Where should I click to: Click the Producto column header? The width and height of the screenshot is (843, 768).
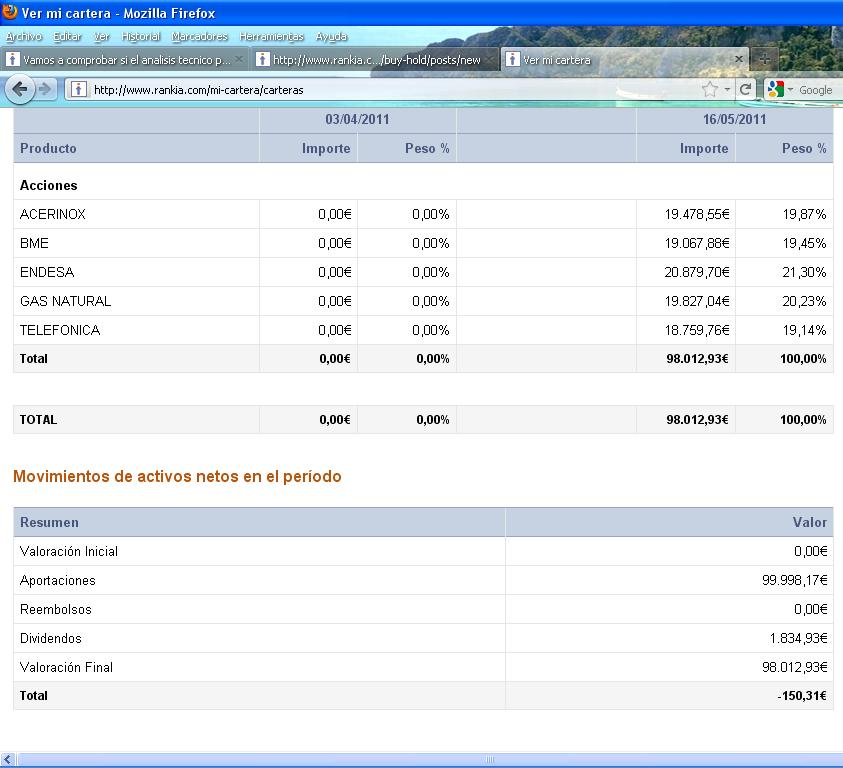pyautogui.click(x=48, y=148)
